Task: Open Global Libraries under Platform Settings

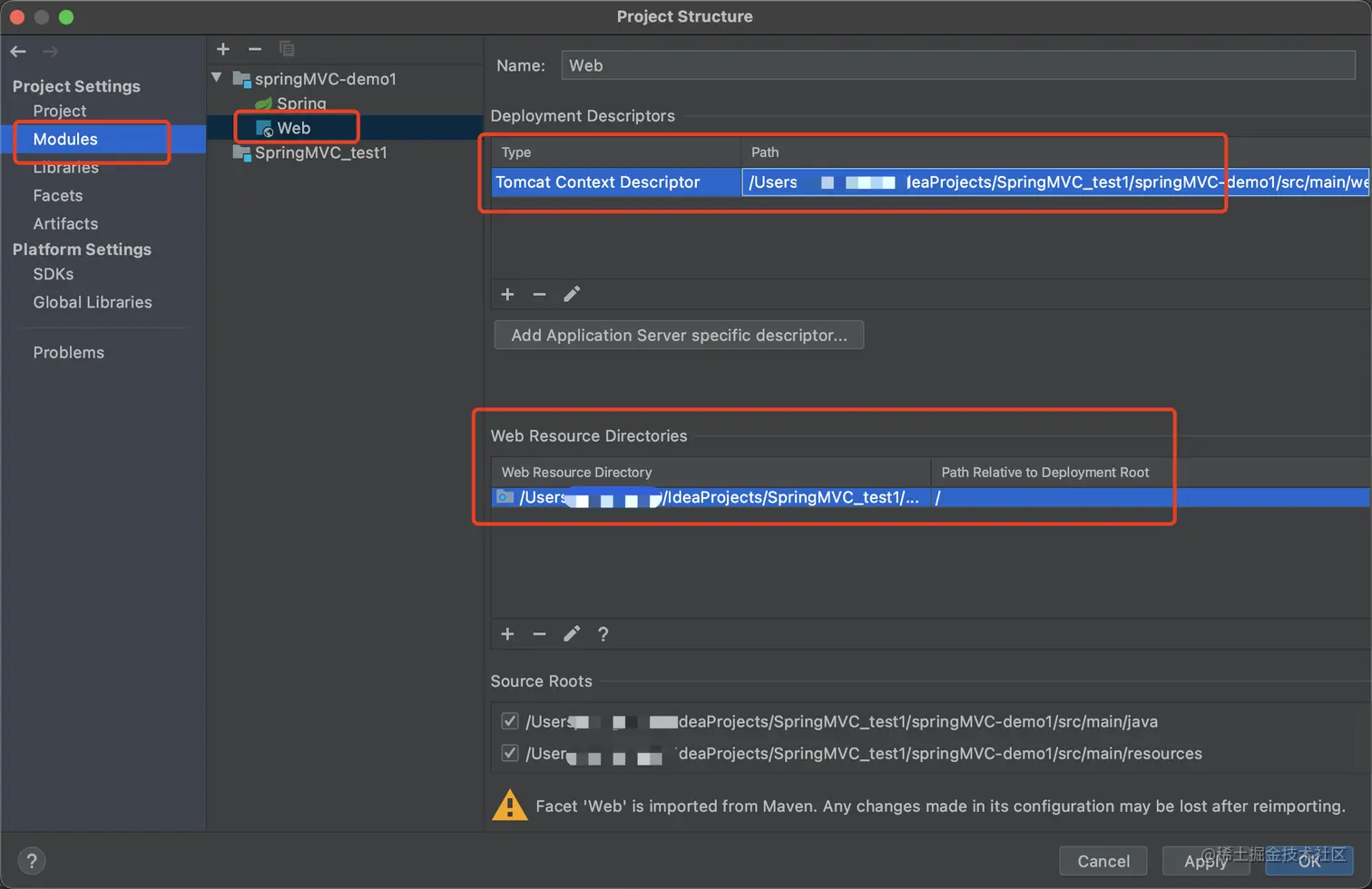Action: 93,302
